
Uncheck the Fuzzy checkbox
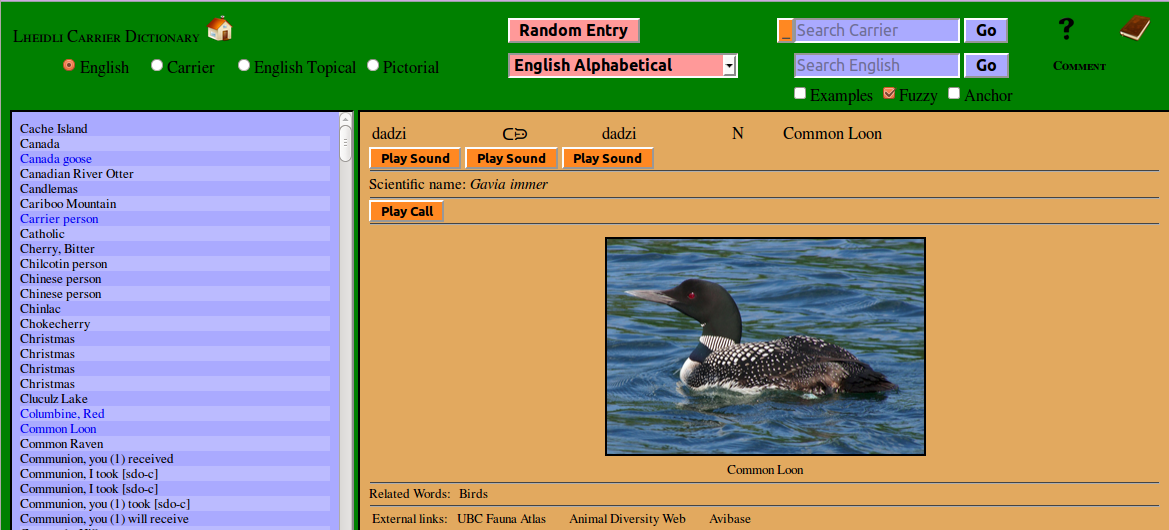pyautogui.click(x=890, y=94)
